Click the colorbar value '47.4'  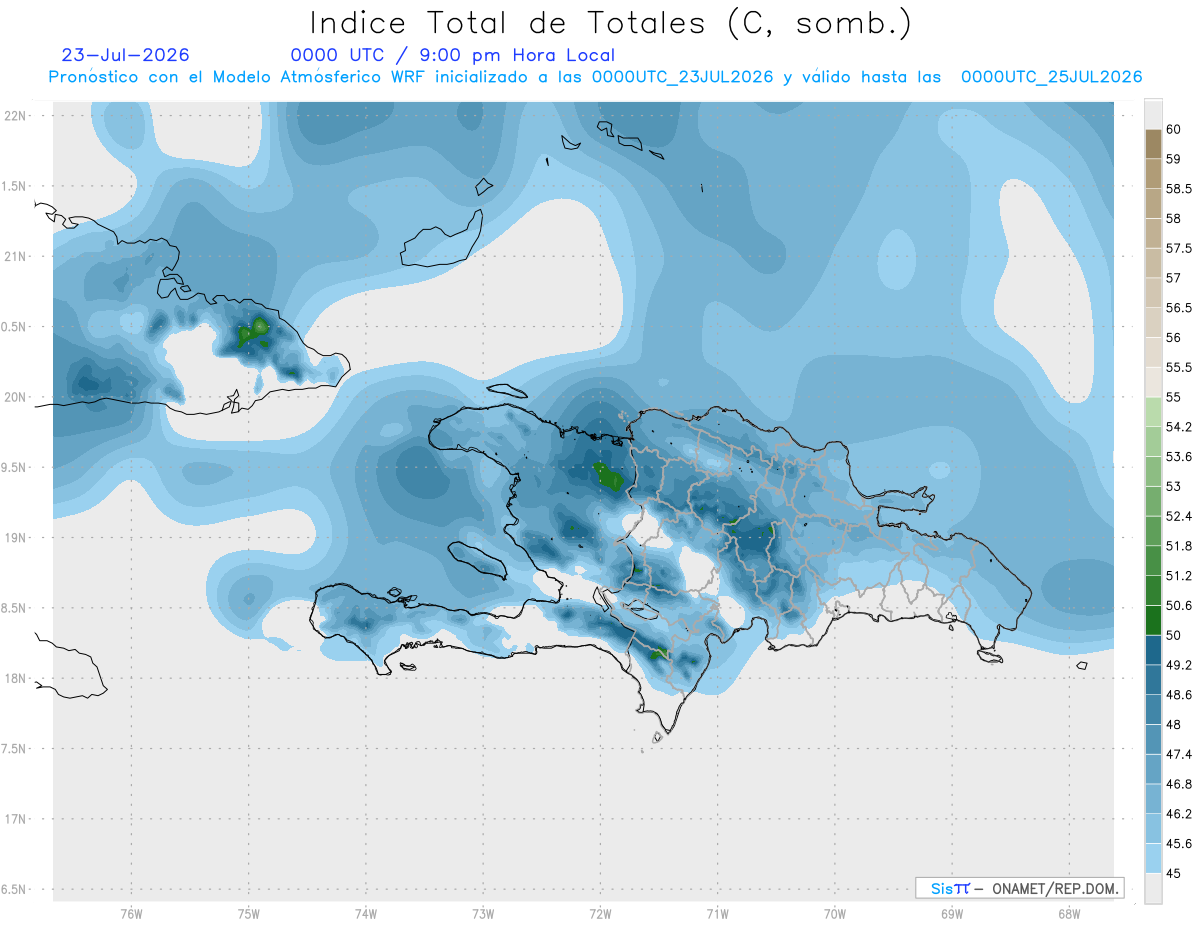pyautogui.click(x=1178, y=754)
